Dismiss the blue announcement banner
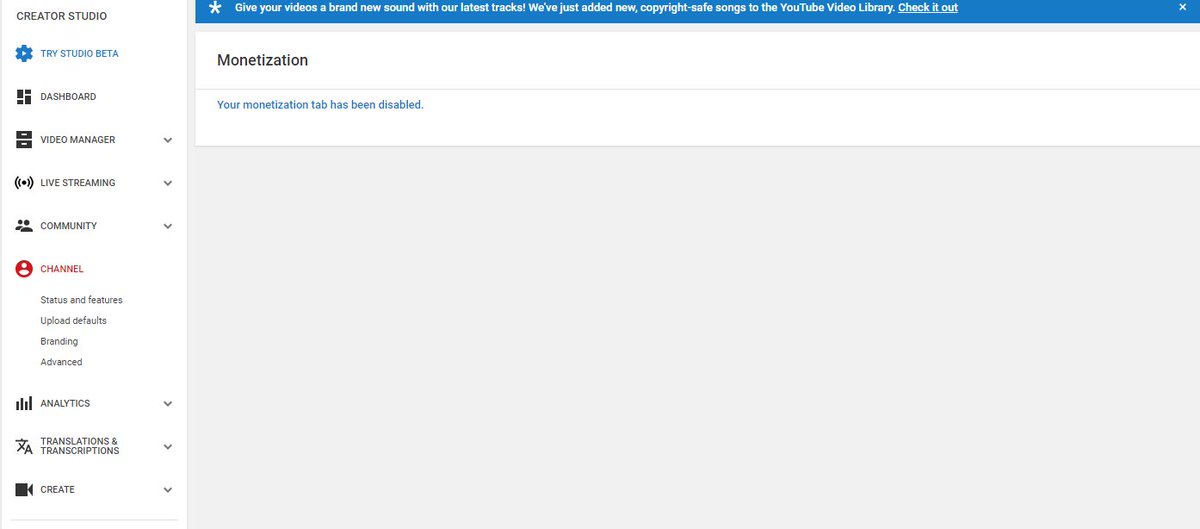The width and height of the screenshot is (1200, 529). [1182, 7]
